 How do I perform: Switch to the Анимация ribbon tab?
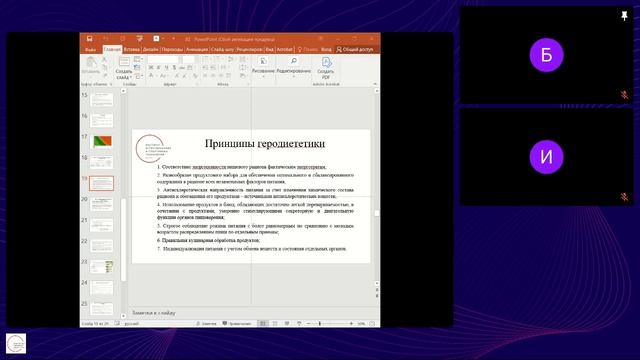197,49
